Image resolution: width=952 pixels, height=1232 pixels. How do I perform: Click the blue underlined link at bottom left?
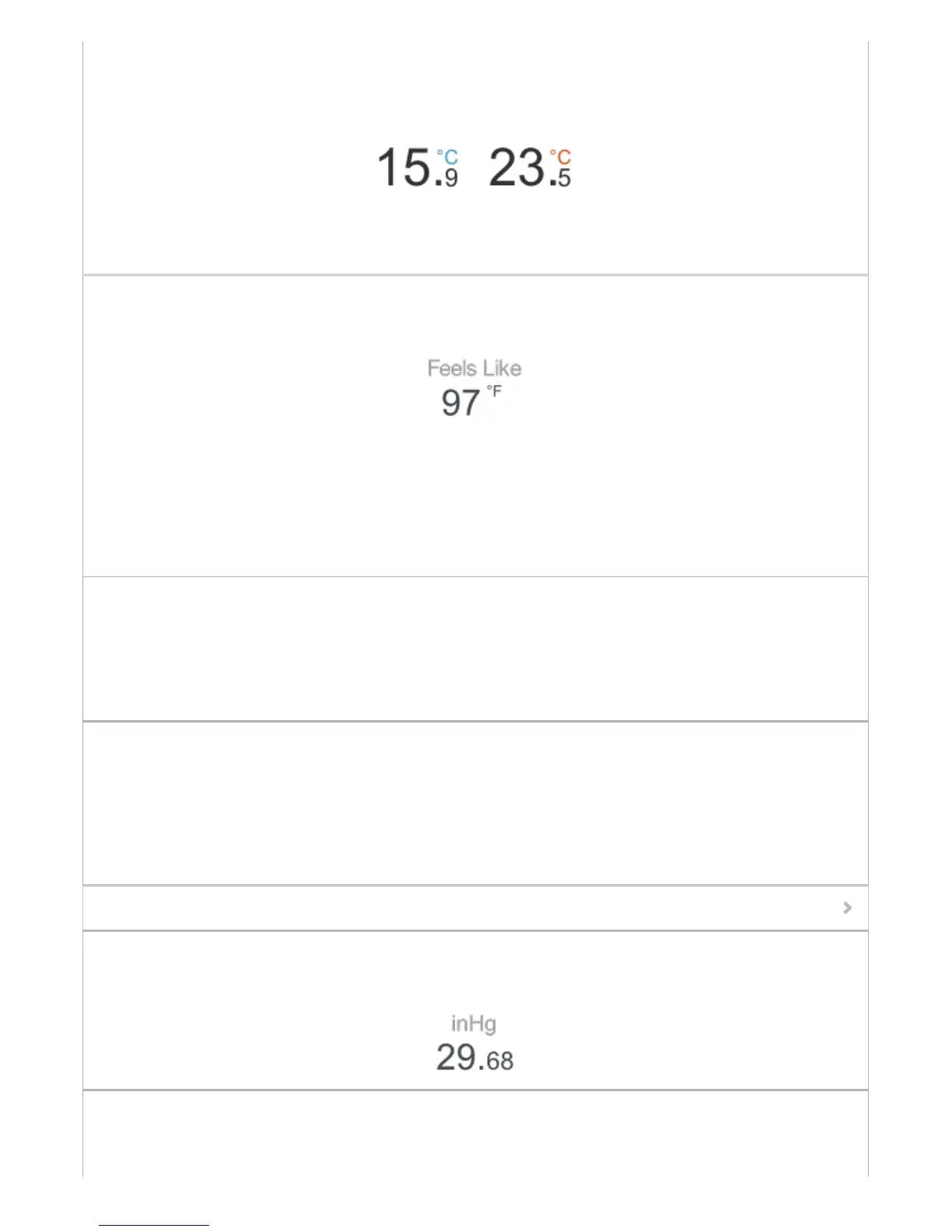click(154, 1224)
